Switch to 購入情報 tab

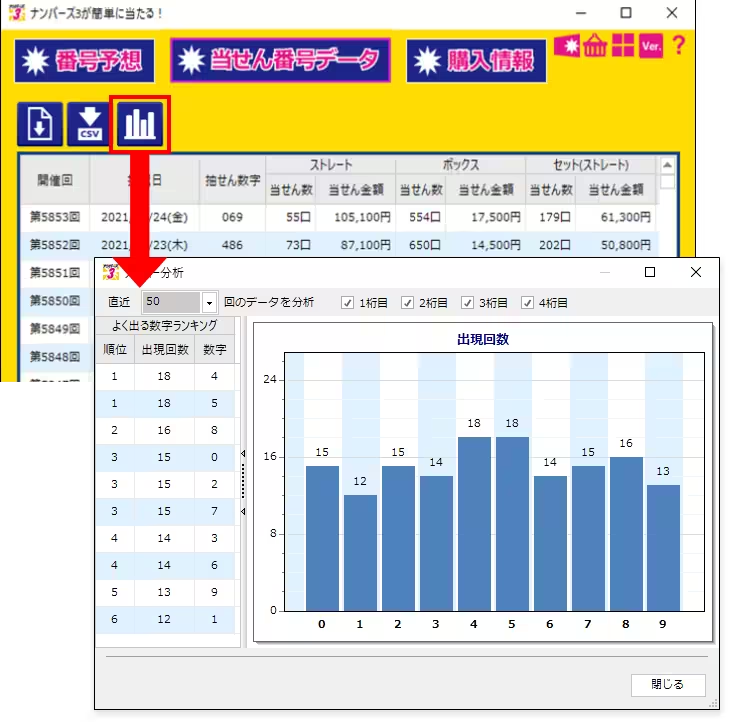coord(477,61)
